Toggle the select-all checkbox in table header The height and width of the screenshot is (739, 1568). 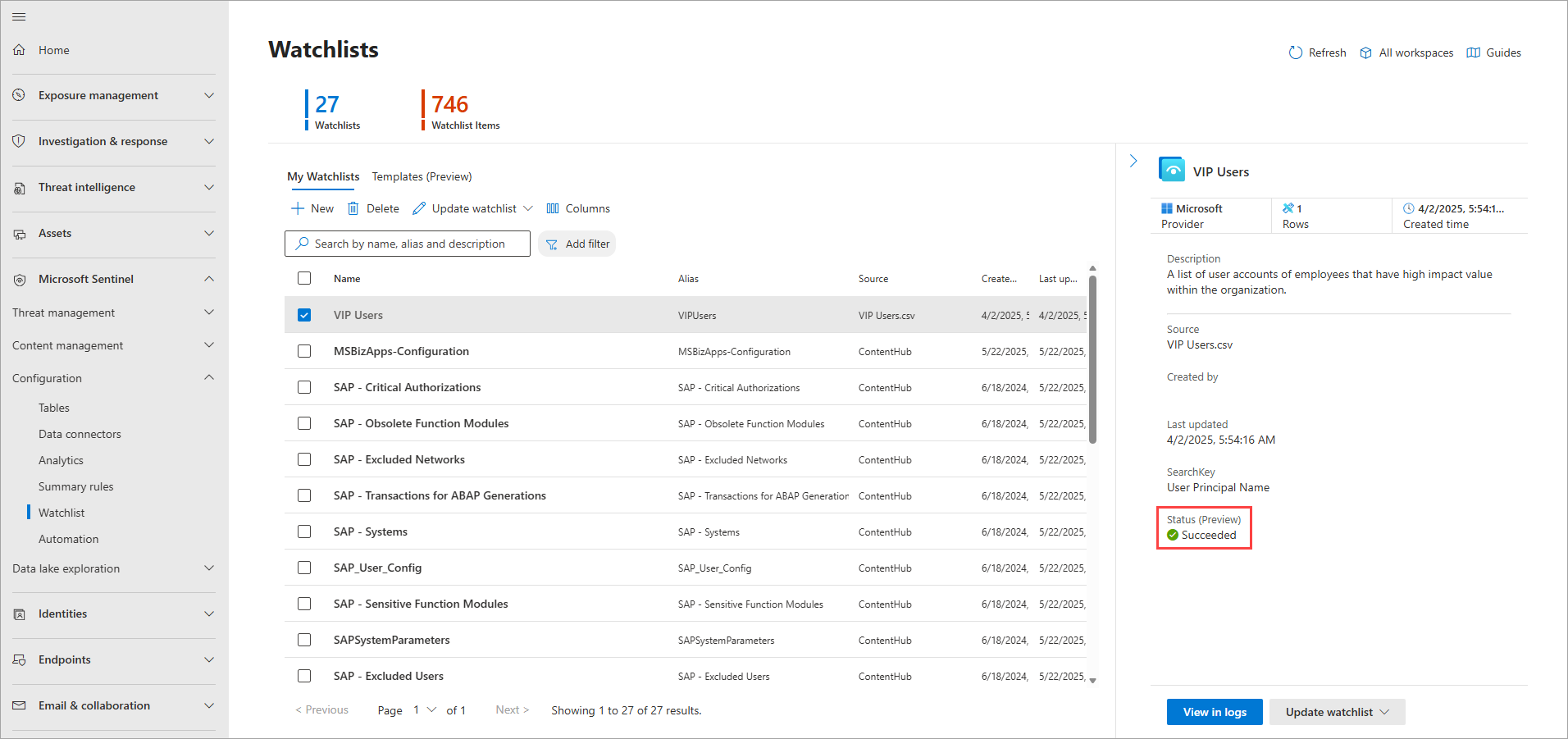(304, 278)
